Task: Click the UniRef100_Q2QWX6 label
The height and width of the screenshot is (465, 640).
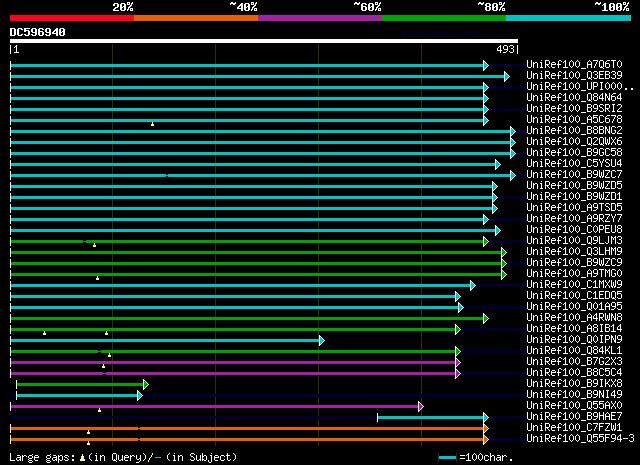Action: (x=574, y=142)
